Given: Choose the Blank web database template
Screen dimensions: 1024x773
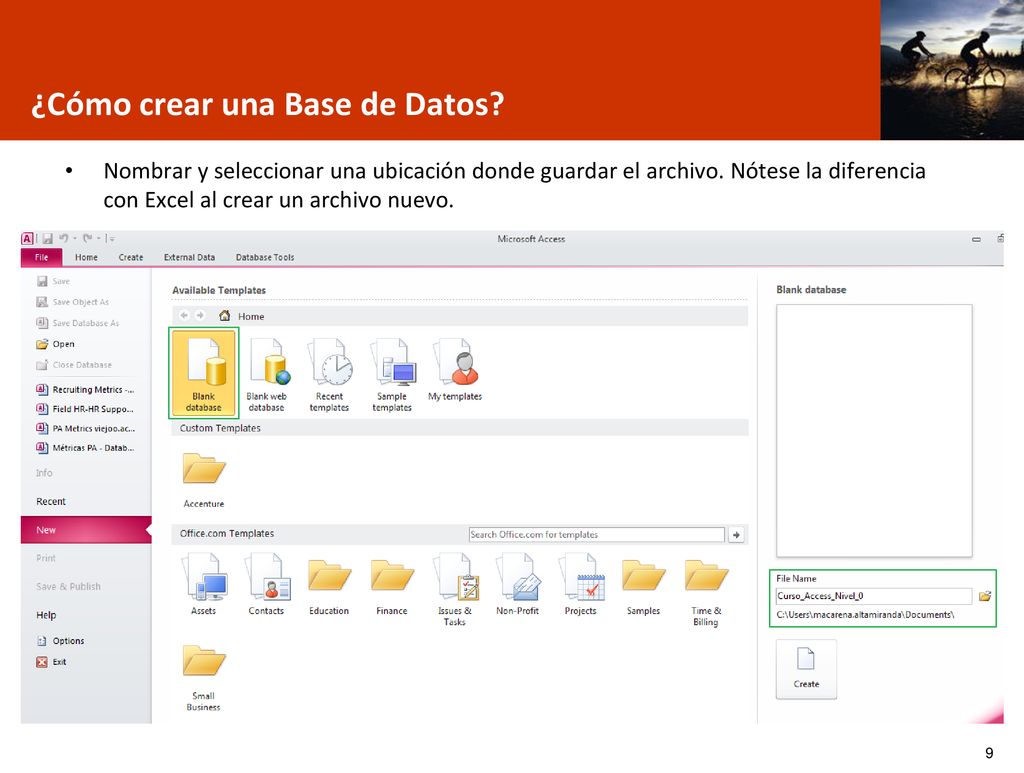Looking at the screenshot, I should tap(266, 374).
